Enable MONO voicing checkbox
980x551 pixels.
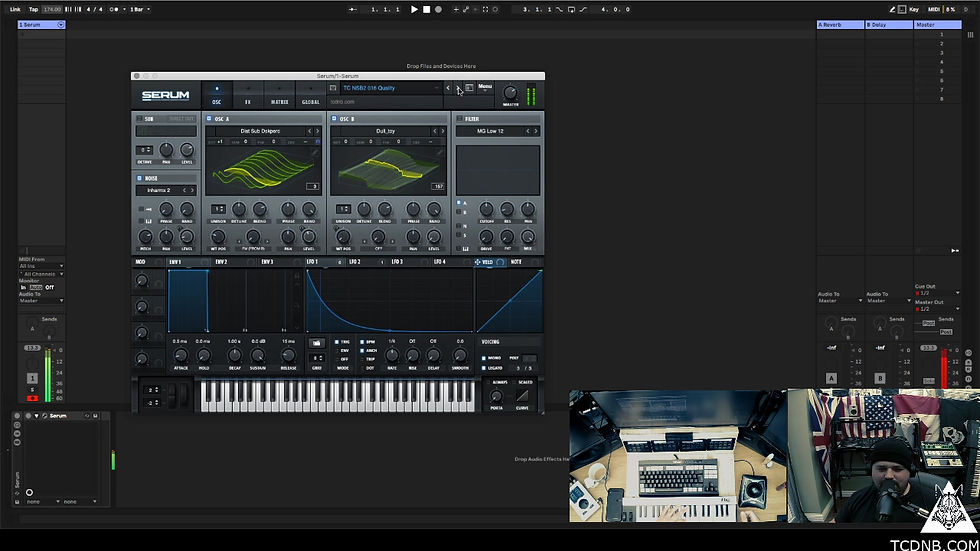[x=484, y=358]
